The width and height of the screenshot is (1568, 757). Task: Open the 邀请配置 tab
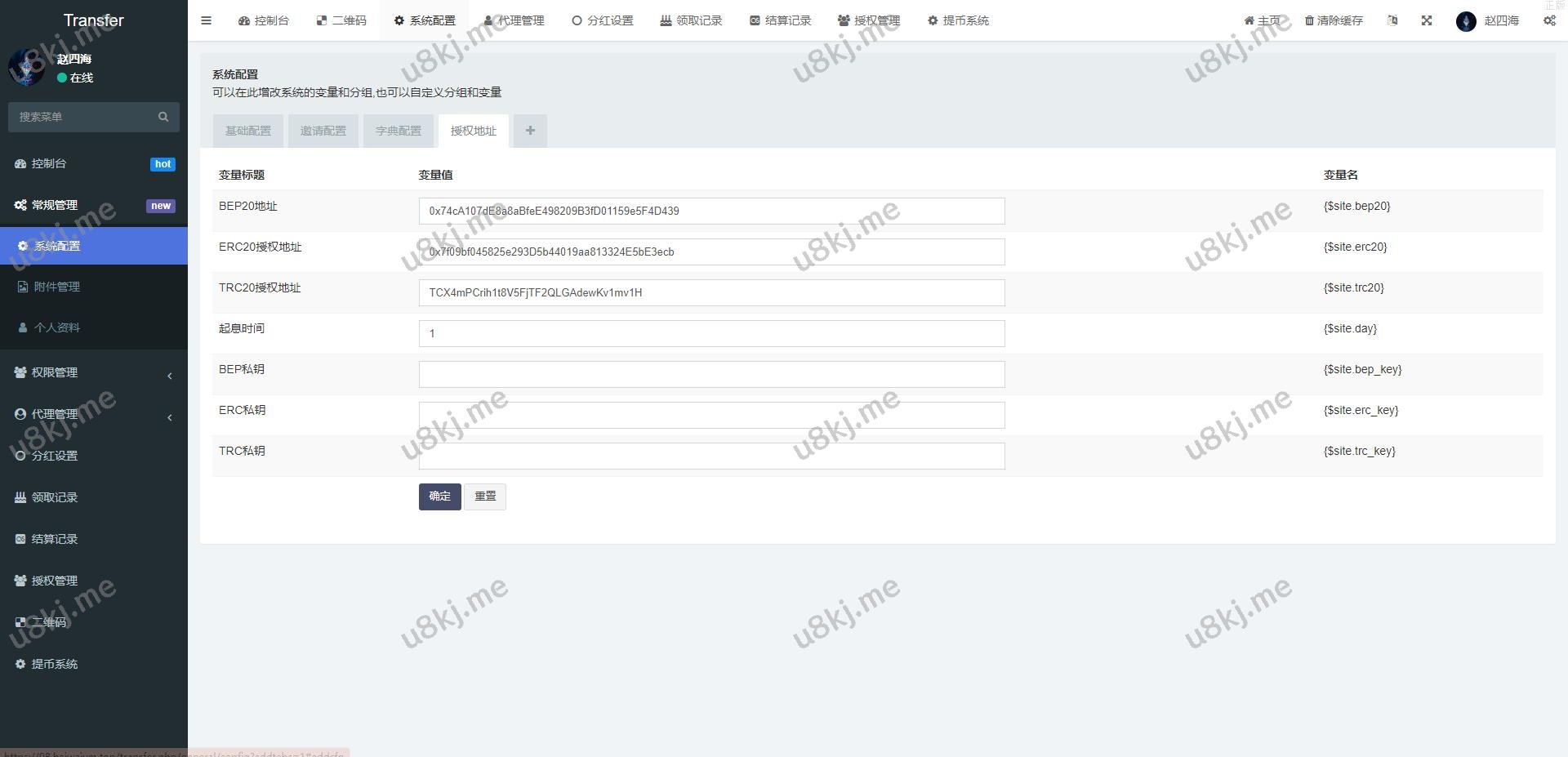[x=323, y=131]
